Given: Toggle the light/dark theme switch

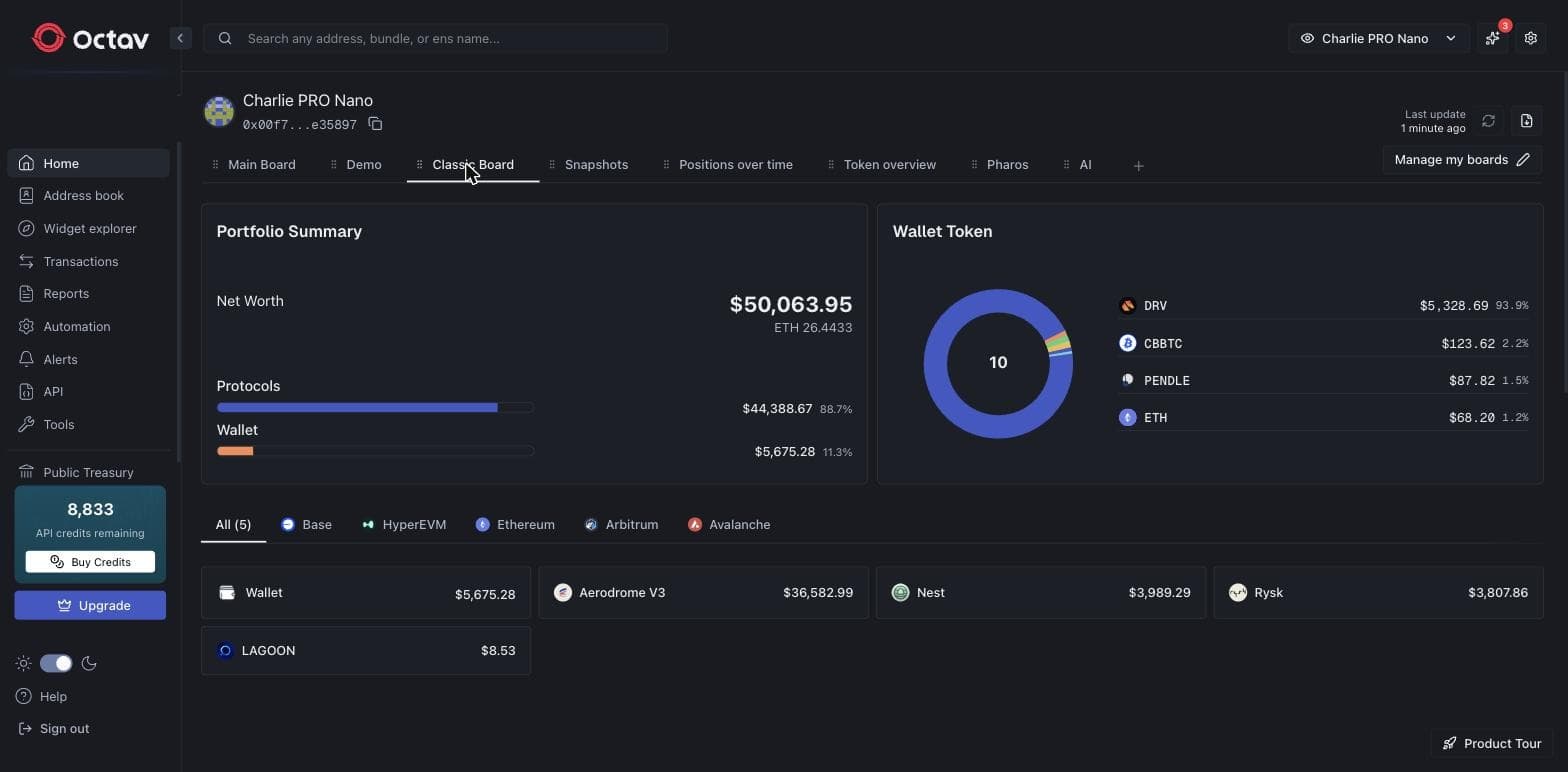Looking at the screenshot, I should tap(56, 663).
